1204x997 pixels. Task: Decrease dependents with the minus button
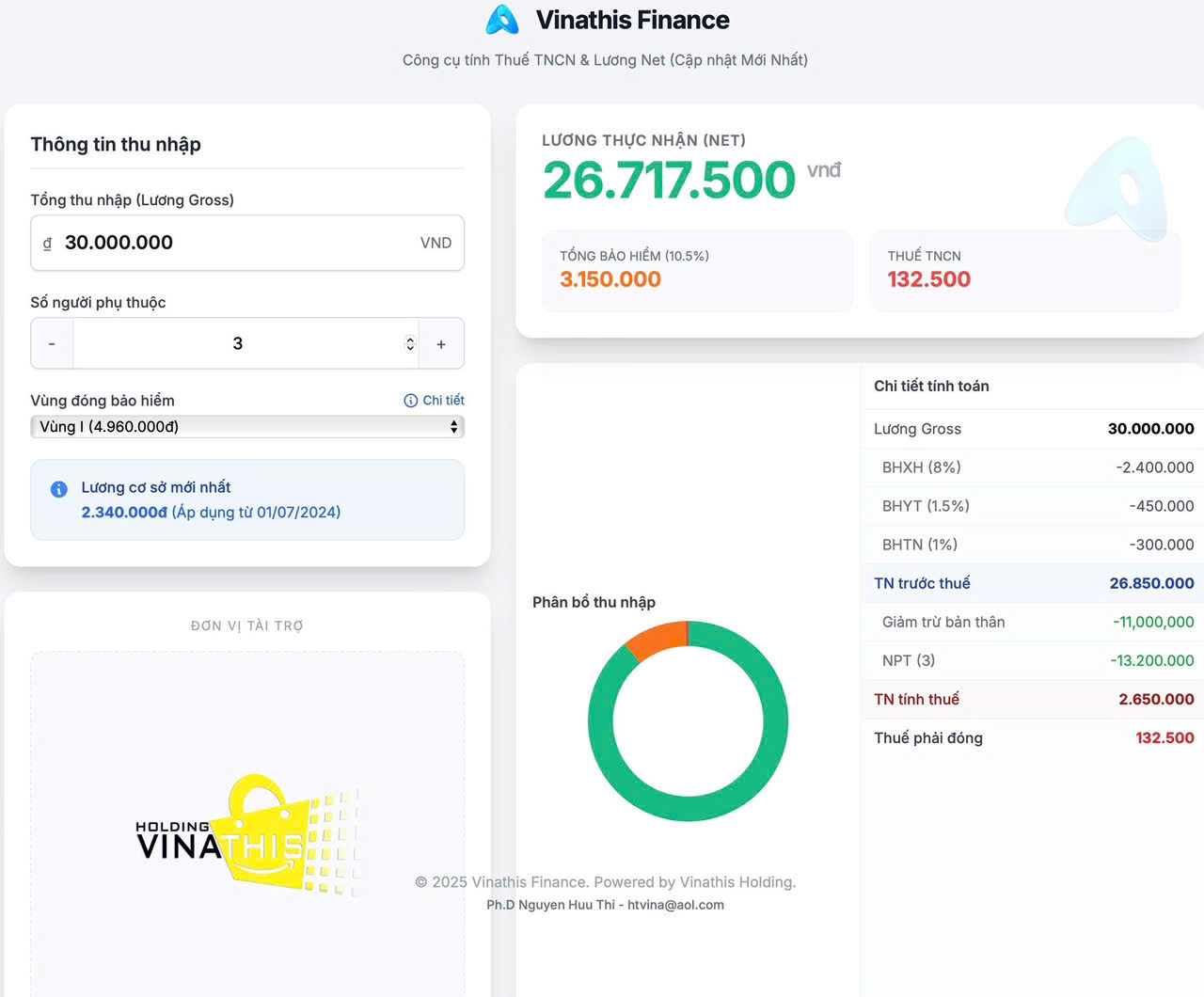click(52, 344)
